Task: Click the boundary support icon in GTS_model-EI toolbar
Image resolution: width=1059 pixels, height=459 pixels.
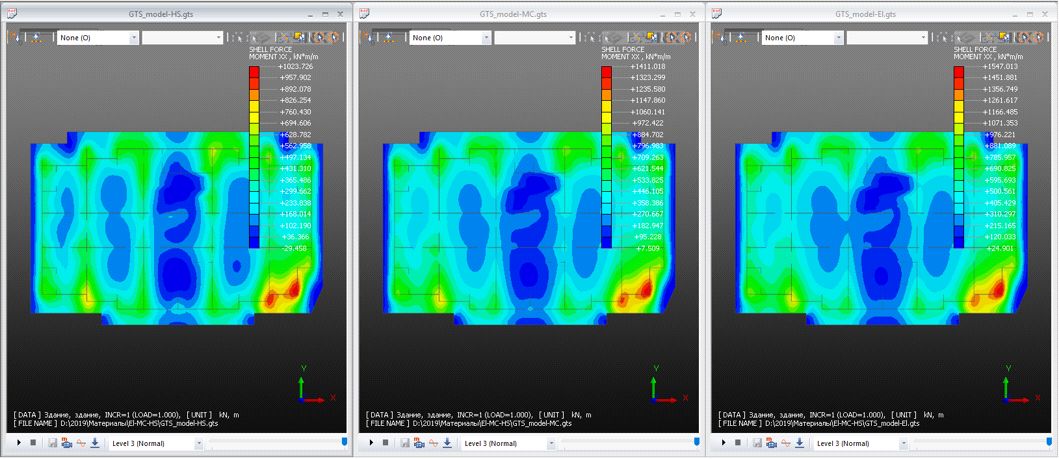Action: [743, 37]
